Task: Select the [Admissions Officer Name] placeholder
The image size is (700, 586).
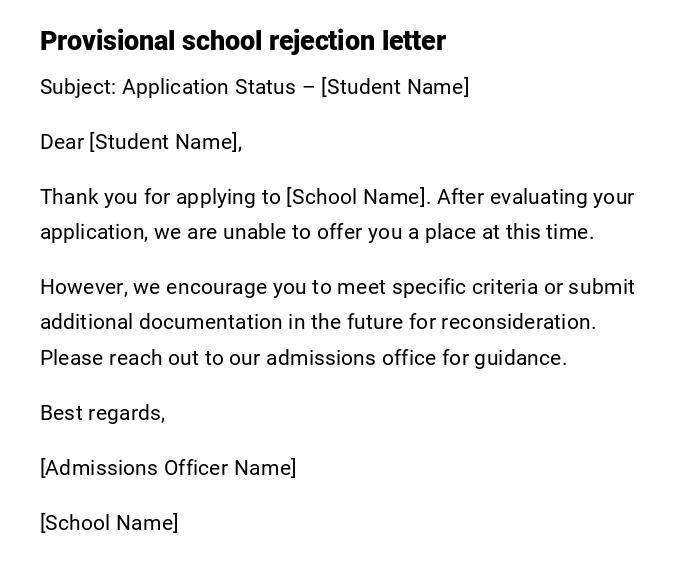Action: click(168, 468)
